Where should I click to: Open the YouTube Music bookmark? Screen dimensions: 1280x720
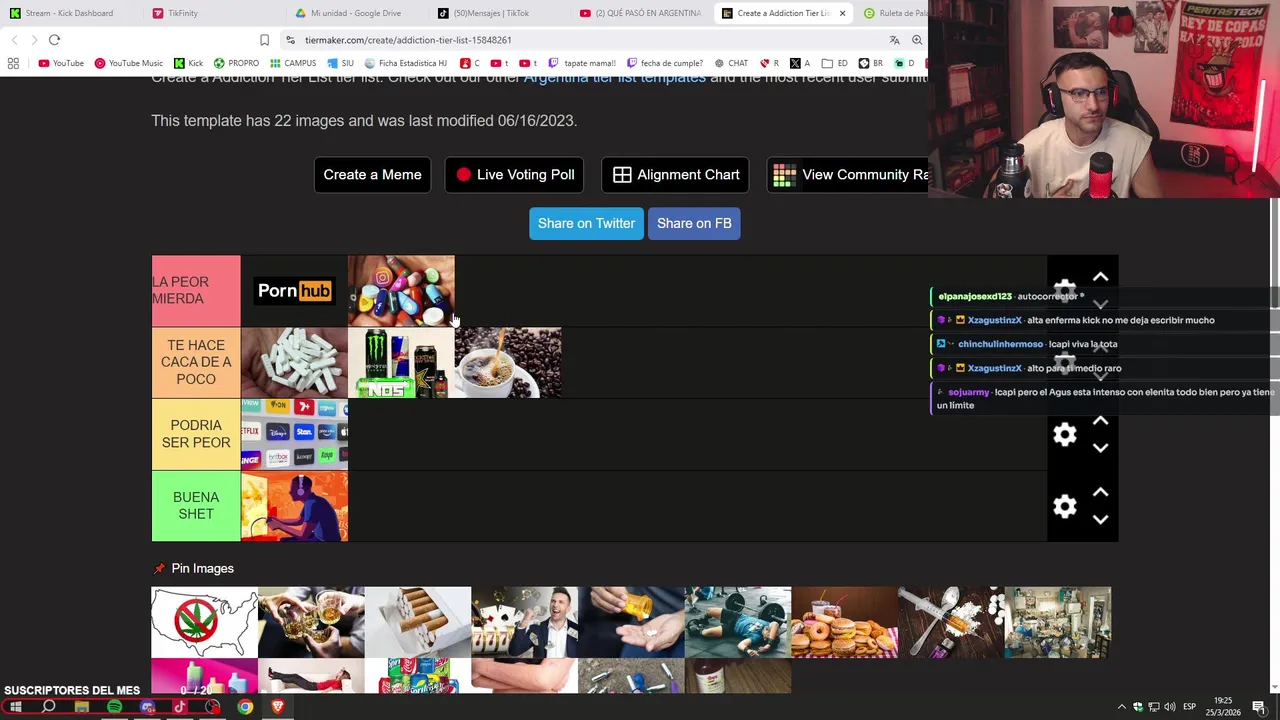click(128, 63)
